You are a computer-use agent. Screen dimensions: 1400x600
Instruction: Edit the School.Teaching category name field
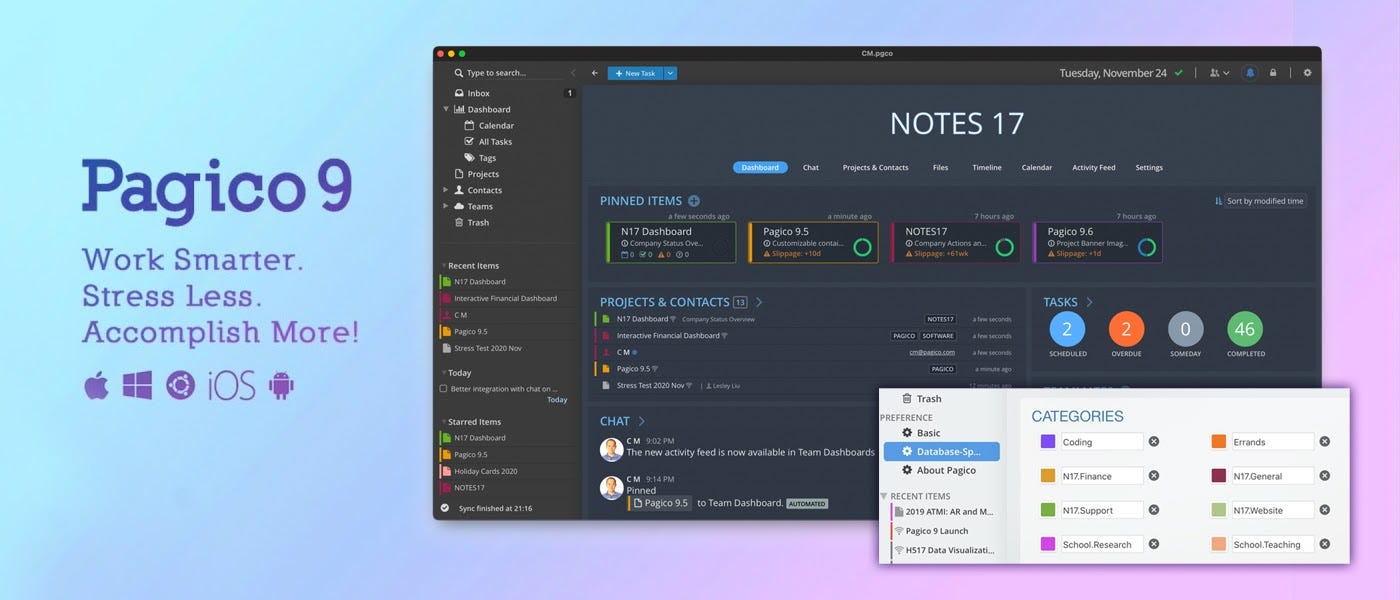click(1272, 544)
